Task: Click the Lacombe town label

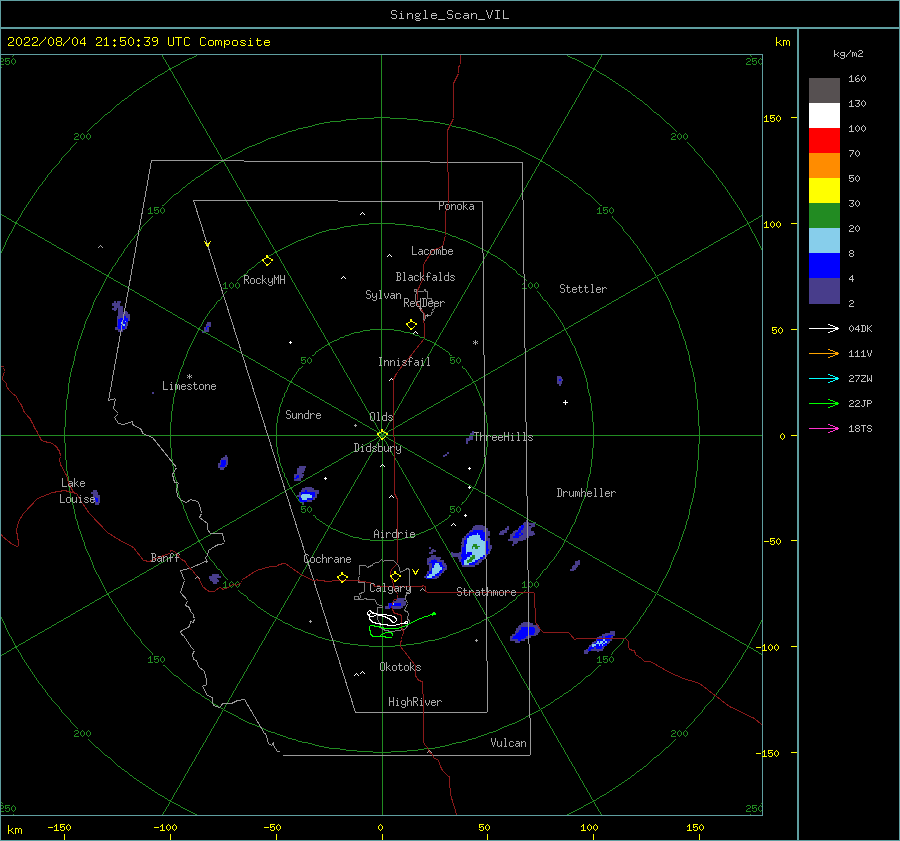Action: (432, 251)
